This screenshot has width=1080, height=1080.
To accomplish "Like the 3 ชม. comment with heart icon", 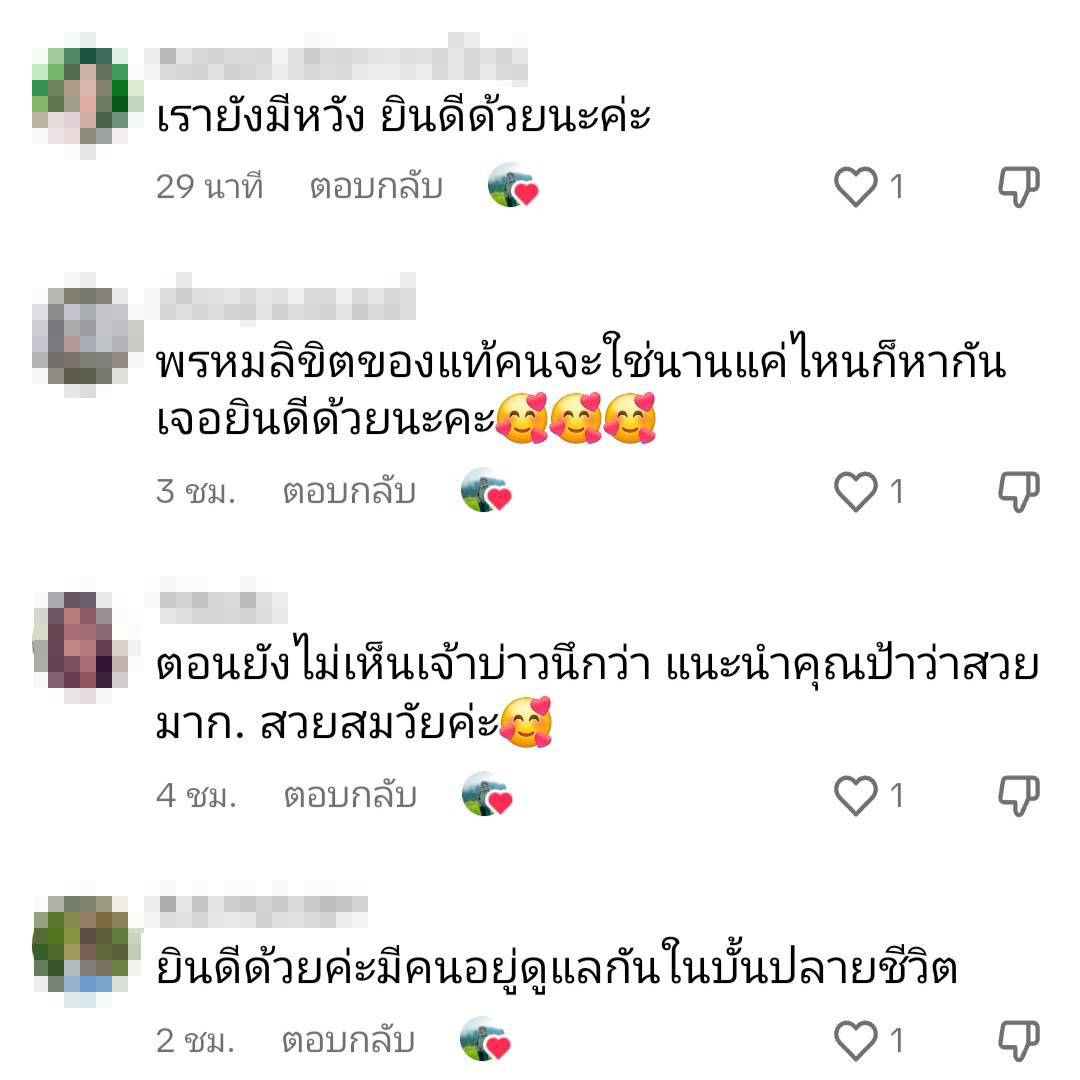I will [x=855, y=492].
